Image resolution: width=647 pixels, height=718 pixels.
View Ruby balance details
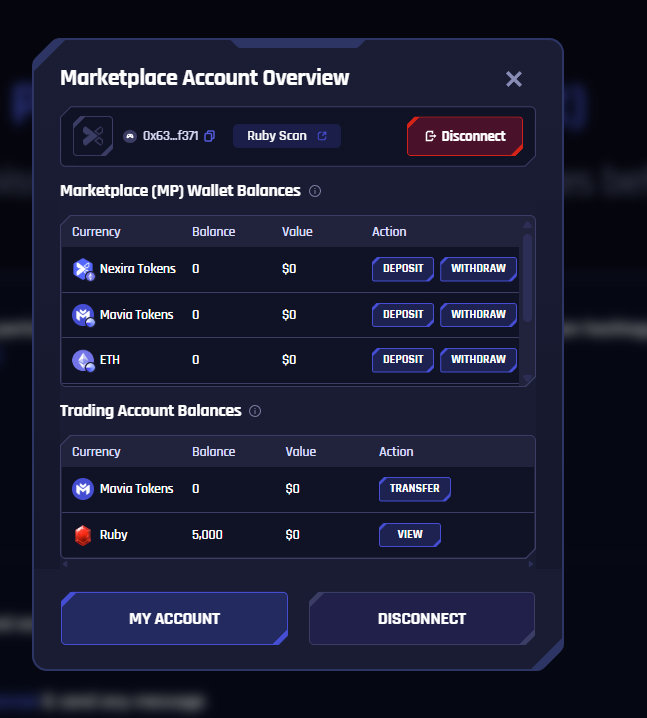[410, 535]
